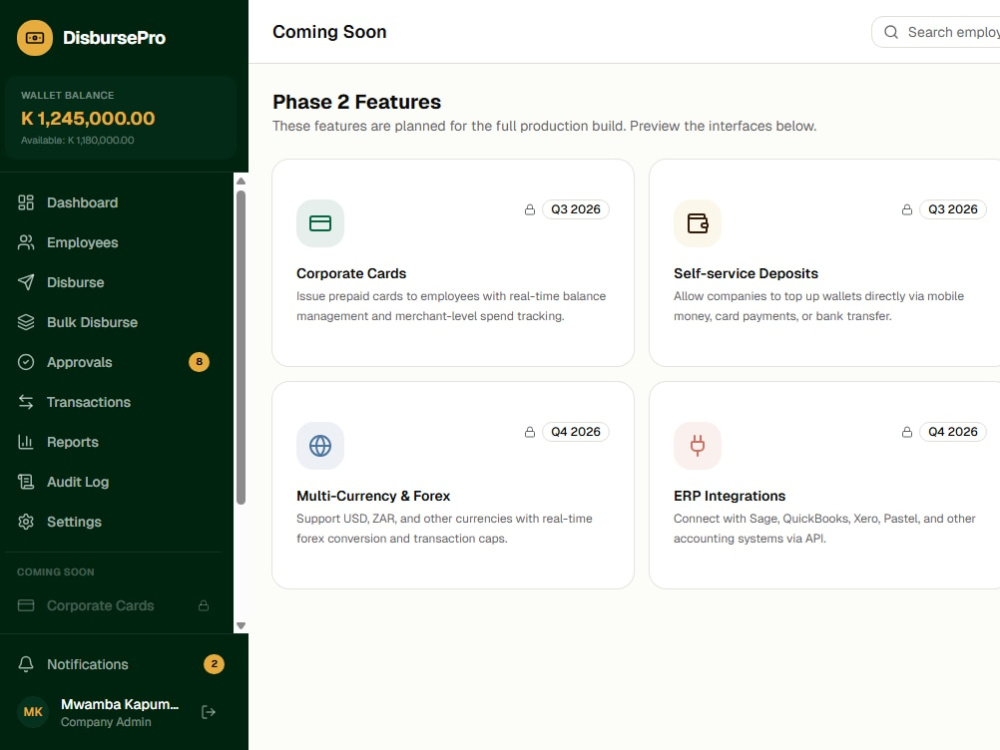This screenshot has width=1000, height=750.
Task: Click the Q4 2026 badge on ERP Integrations
Action: (952, 432)
